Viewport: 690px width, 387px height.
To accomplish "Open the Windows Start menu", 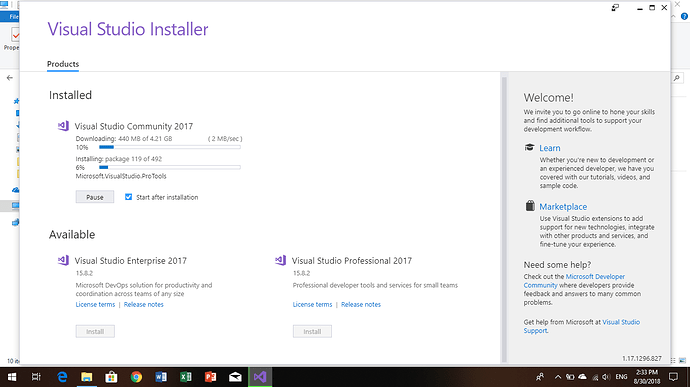I will (x=12, y=377).
